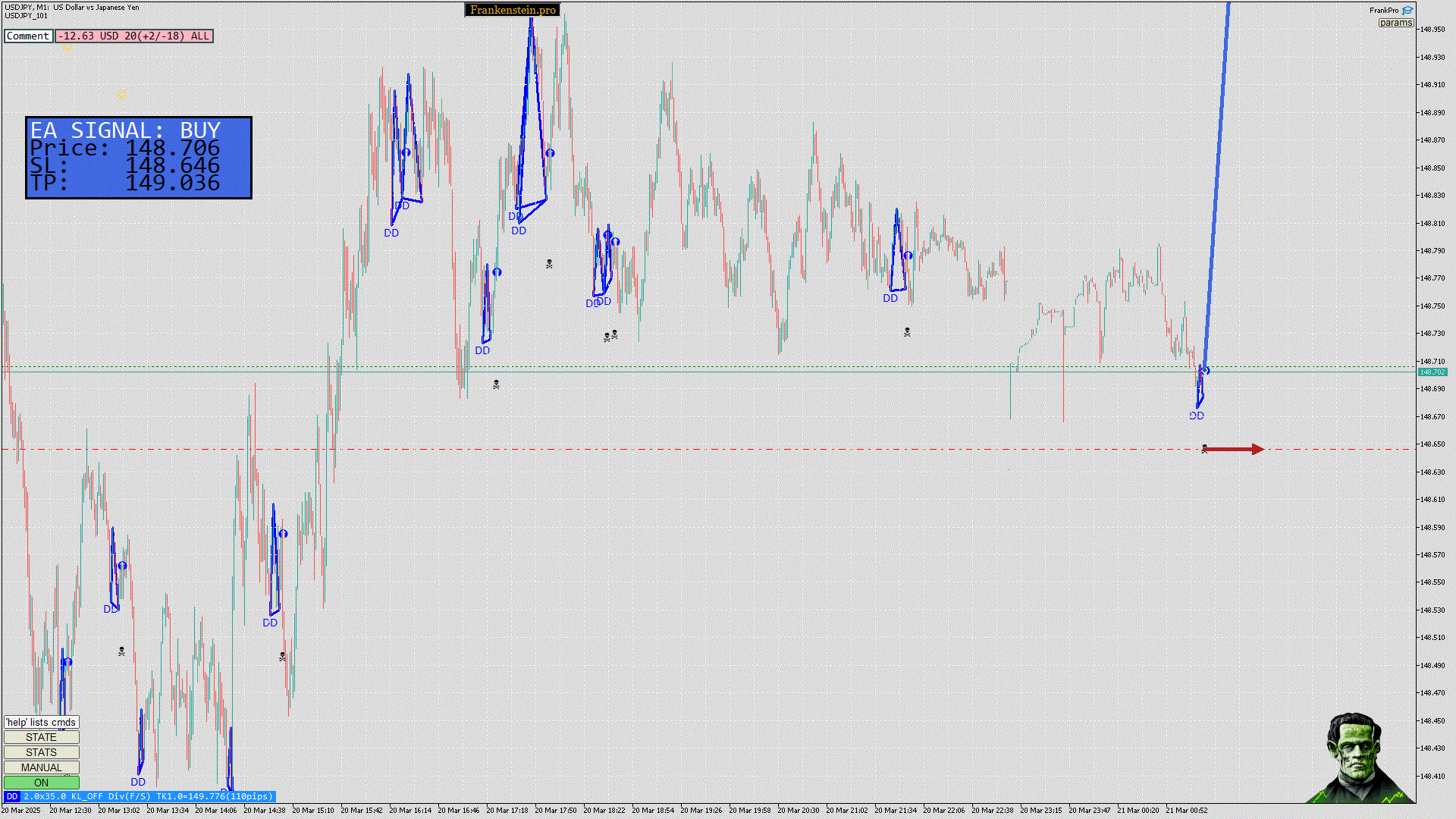Toggle the MANUAL mode button

[41, 767]
